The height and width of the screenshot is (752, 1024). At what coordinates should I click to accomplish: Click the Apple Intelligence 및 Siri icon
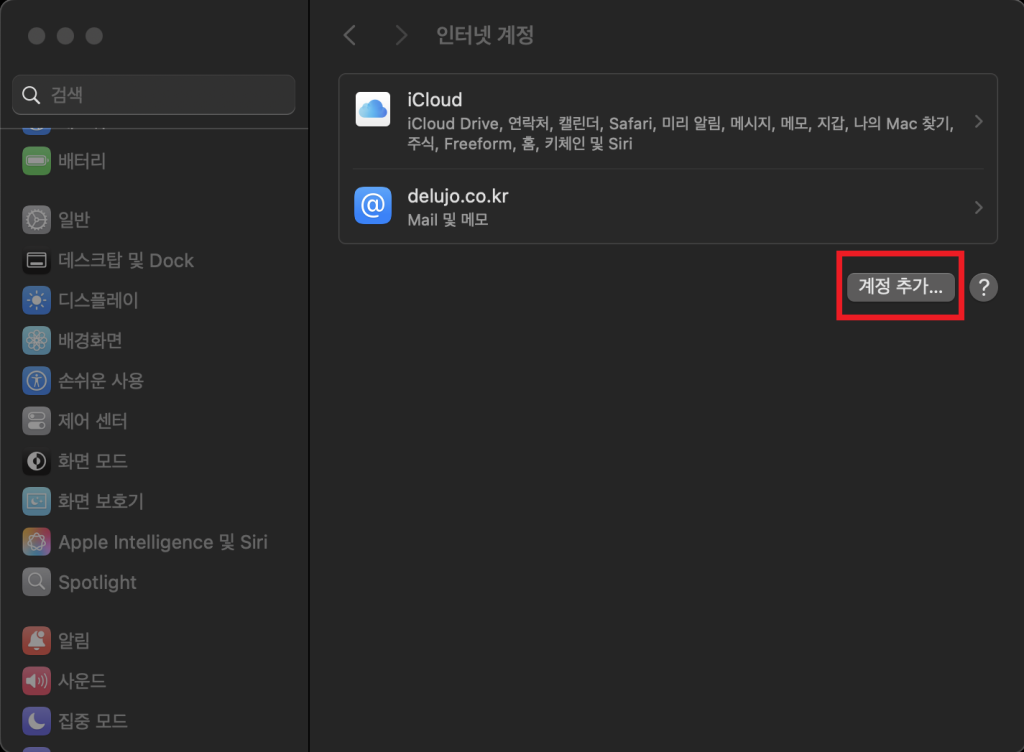tap(37, 542)
